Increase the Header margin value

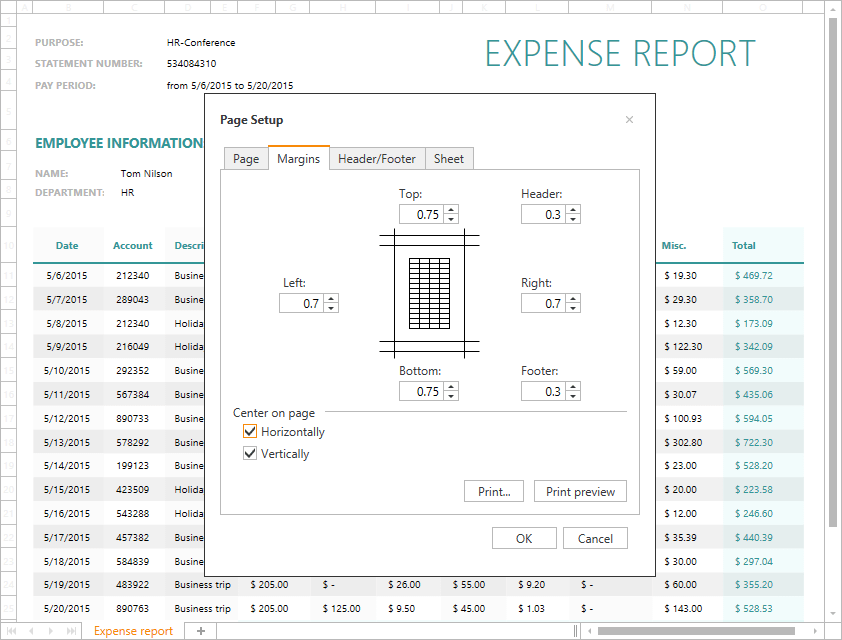tap(573, 210)
